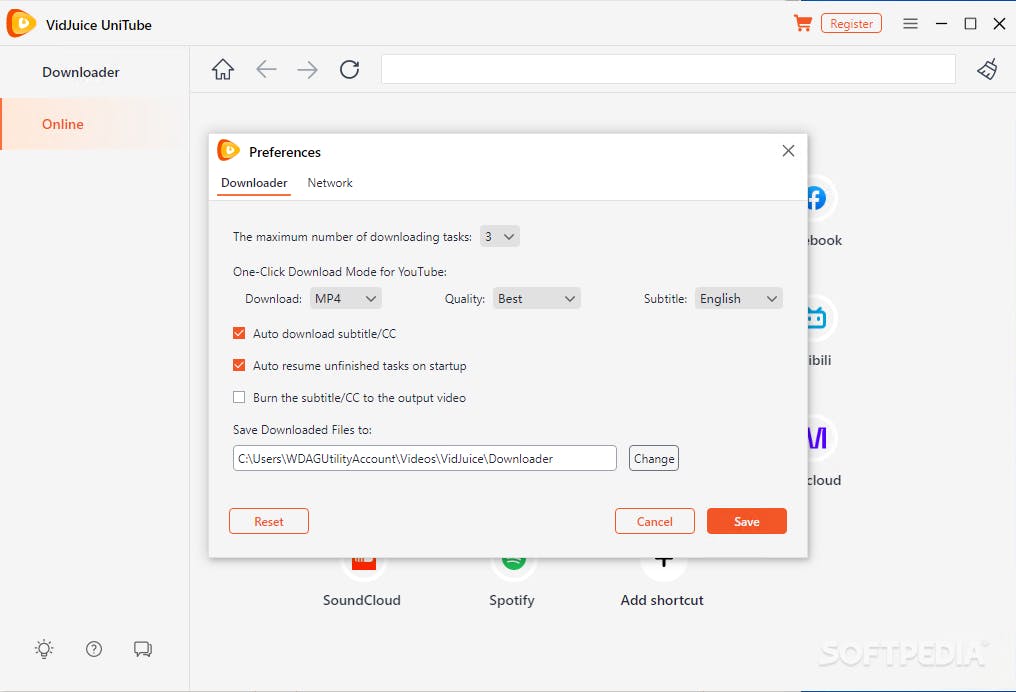
Task: Open the feedback chat icon
Action: (143, 649)
